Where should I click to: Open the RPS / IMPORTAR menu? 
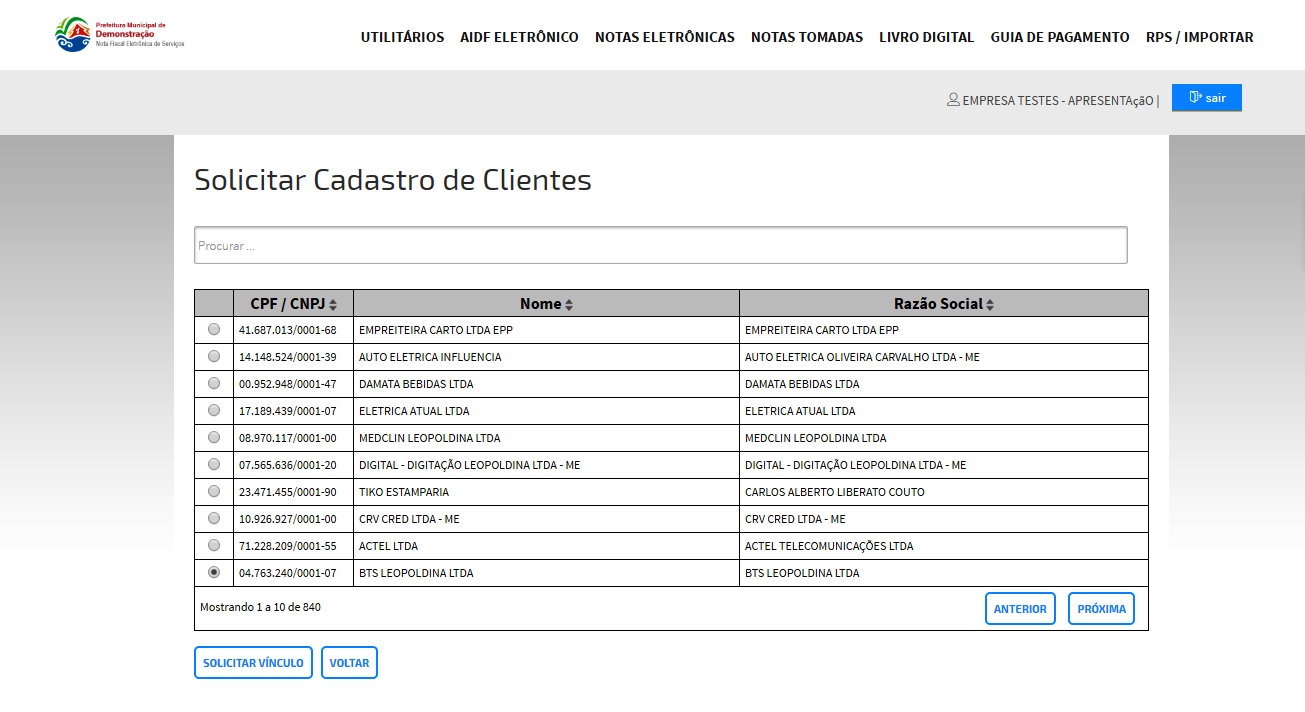click(x=1199, y=37)
